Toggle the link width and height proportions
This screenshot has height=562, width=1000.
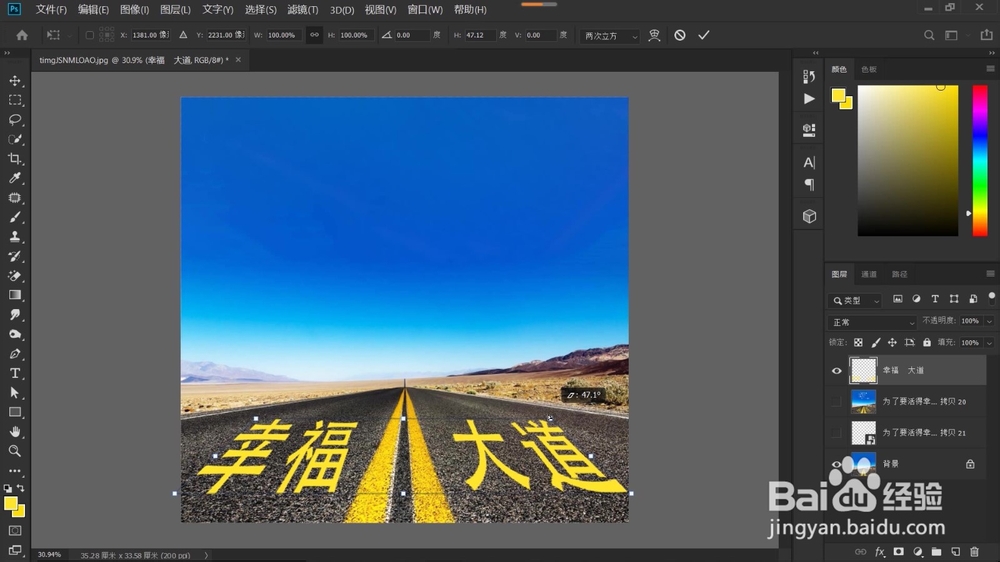[314, 35]
